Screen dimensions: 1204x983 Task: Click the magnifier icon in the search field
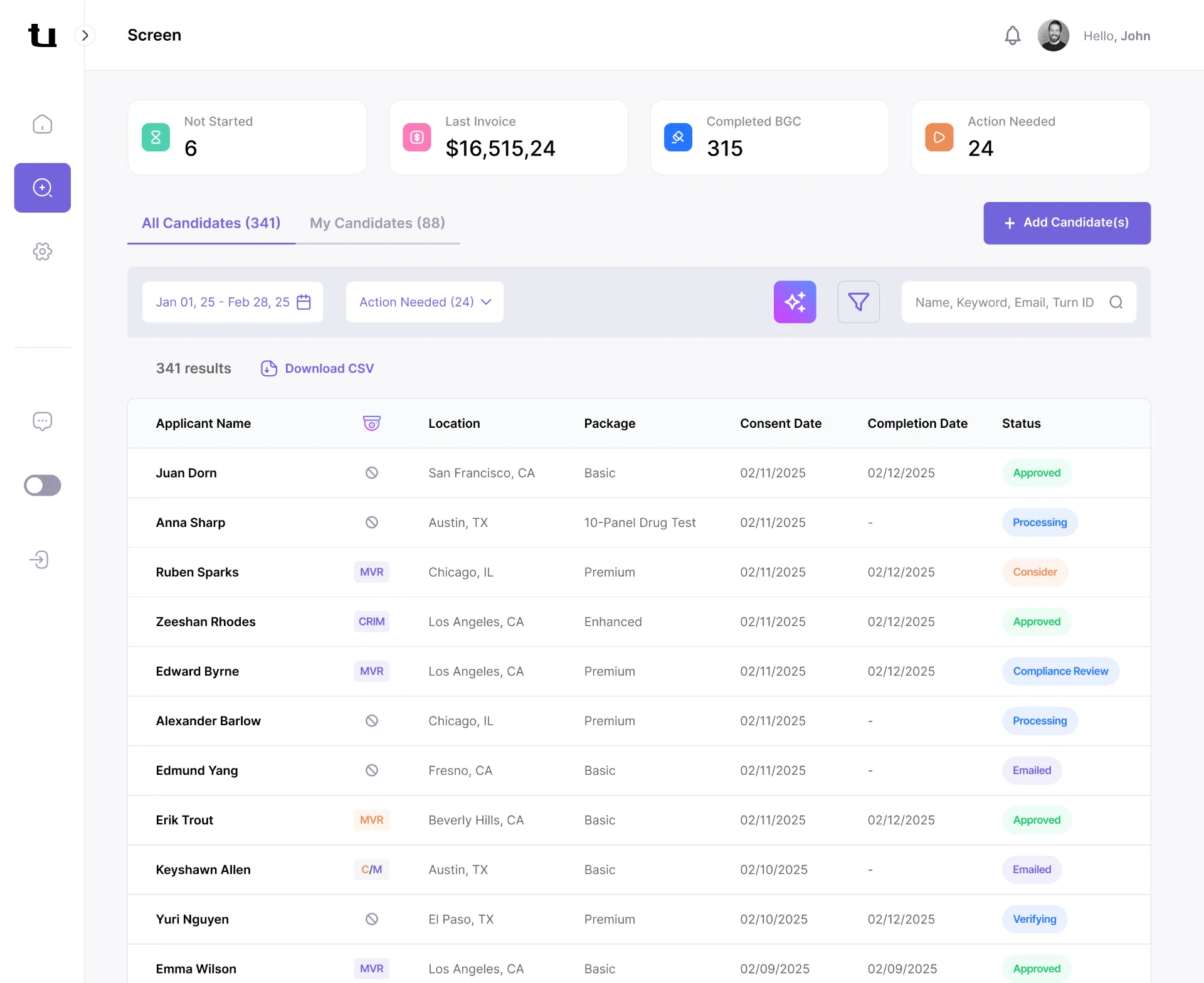tap(1116, 302)
